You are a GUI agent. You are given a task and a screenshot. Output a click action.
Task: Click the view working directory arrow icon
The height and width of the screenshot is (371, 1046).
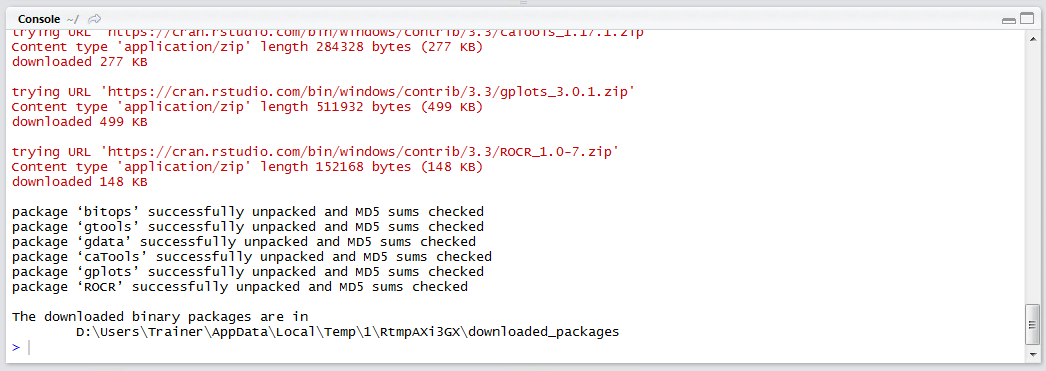tap(95, 19)
